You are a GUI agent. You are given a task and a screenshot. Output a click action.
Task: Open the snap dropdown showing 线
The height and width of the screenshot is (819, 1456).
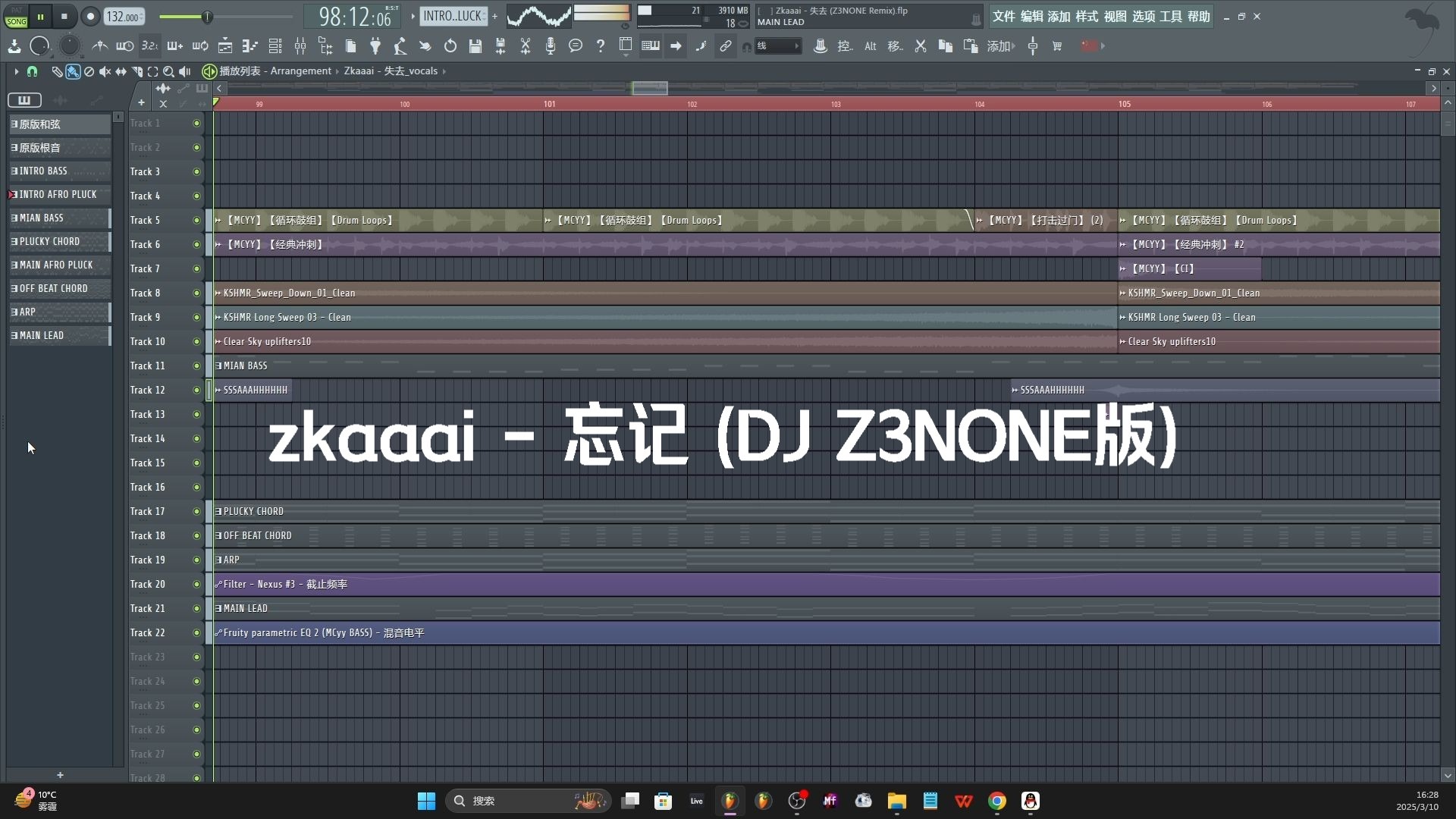pos(777,46)
